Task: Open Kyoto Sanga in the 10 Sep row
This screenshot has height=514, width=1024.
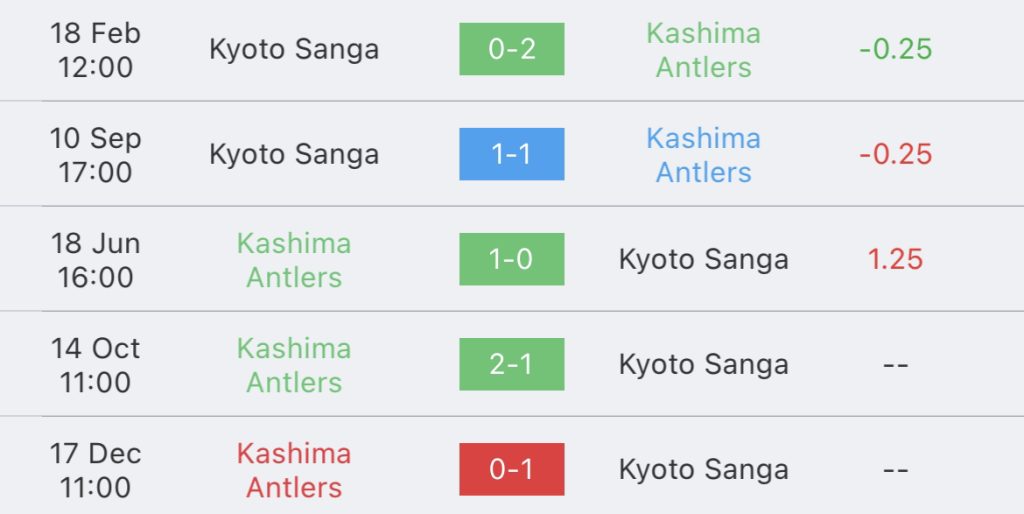Action: click(294, 155)
